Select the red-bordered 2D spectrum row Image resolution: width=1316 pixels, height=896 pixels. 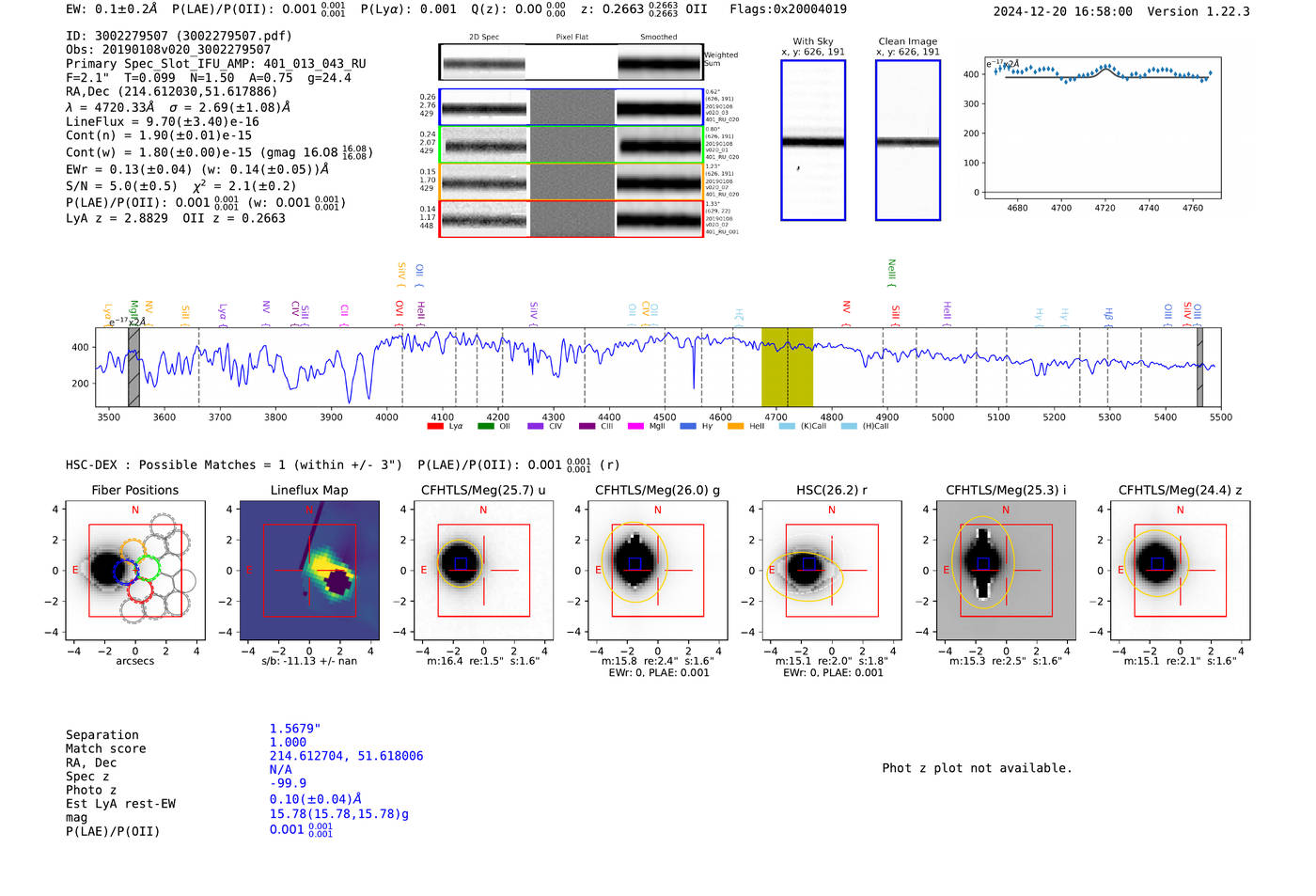[572, 219]
